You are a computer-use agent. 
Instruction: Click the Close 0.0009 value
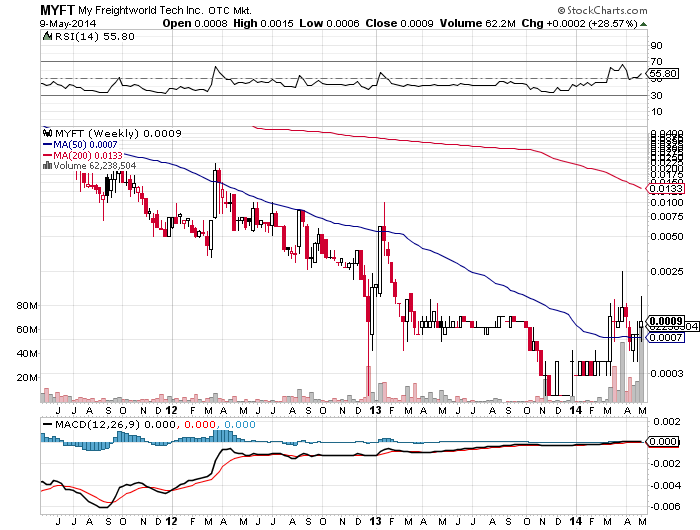click(x=400, y=23)
